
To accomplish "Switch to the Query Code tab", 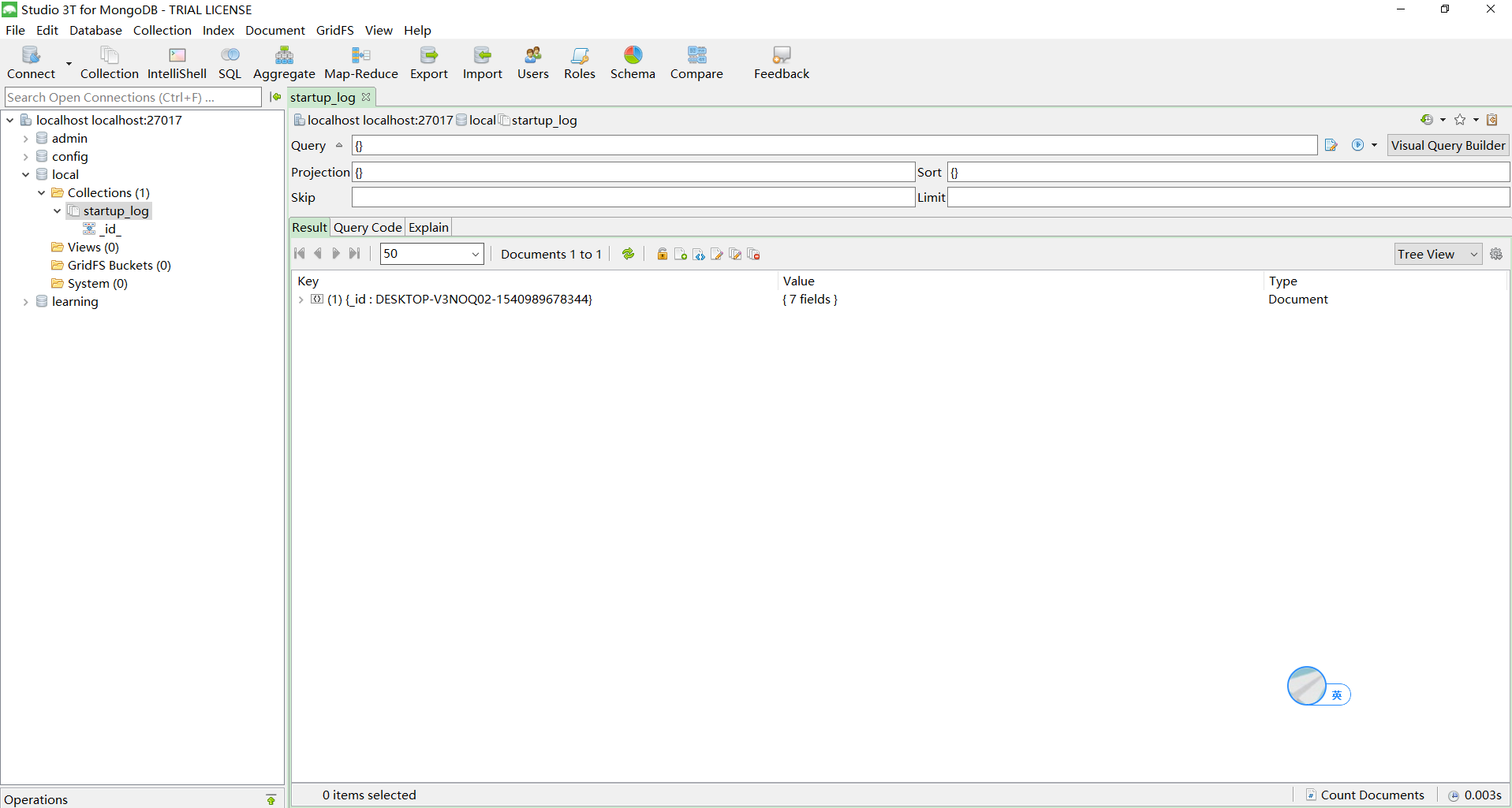I will click(368, 227).
